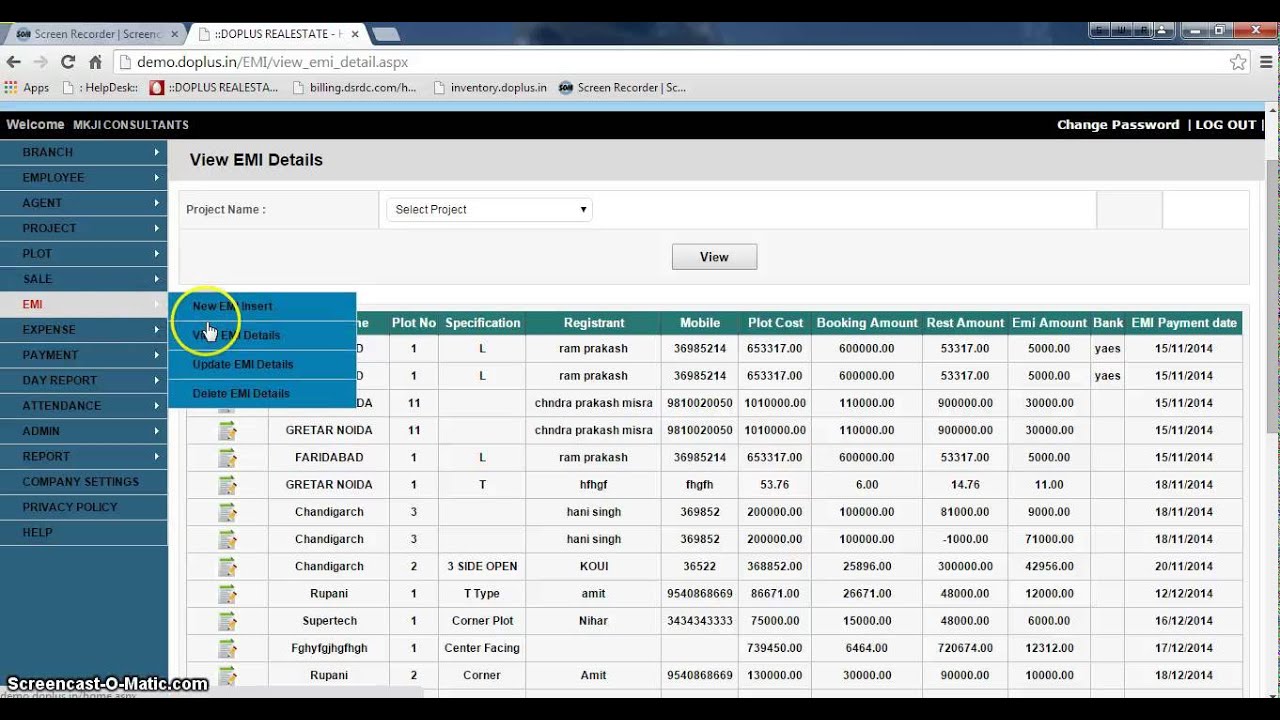Open COMPANY SETTINGS in sidebar
The image size is (1280, 720).
pos(84,482)
